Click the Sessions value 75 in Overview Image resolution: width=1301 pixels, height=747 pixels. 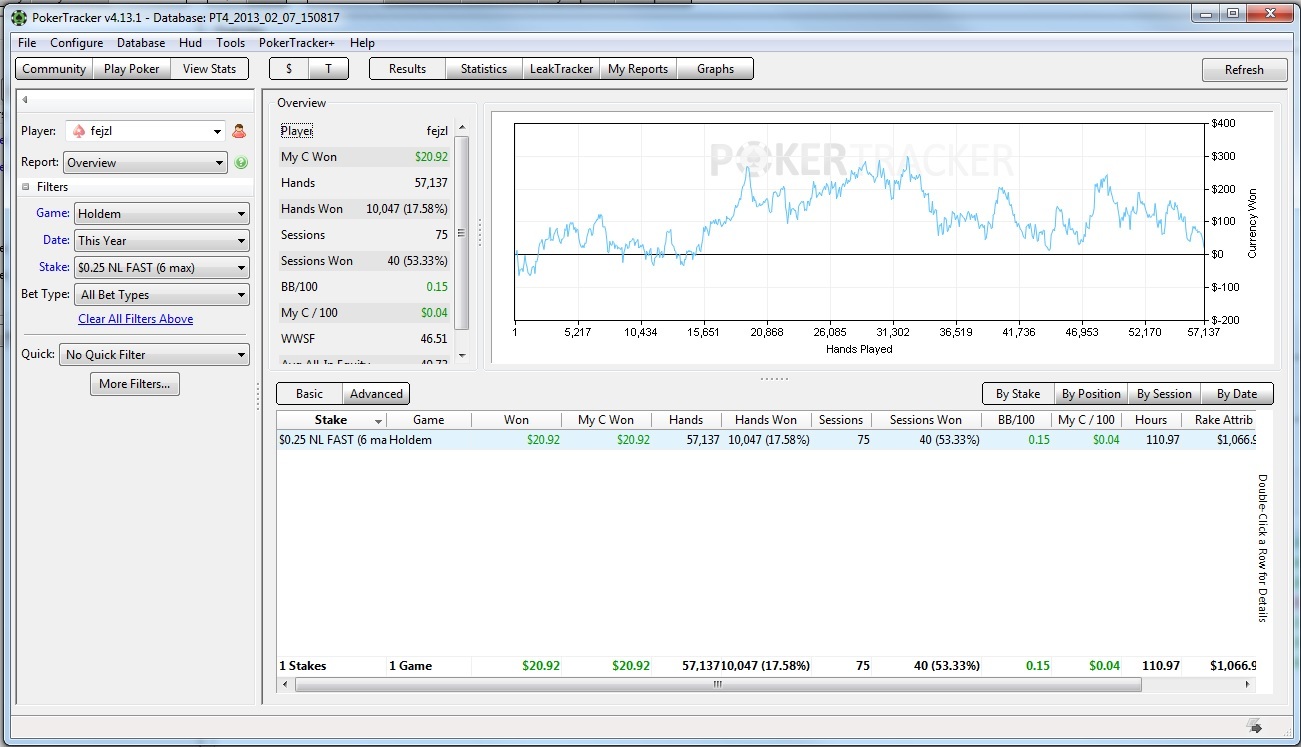tap(441, 235)
